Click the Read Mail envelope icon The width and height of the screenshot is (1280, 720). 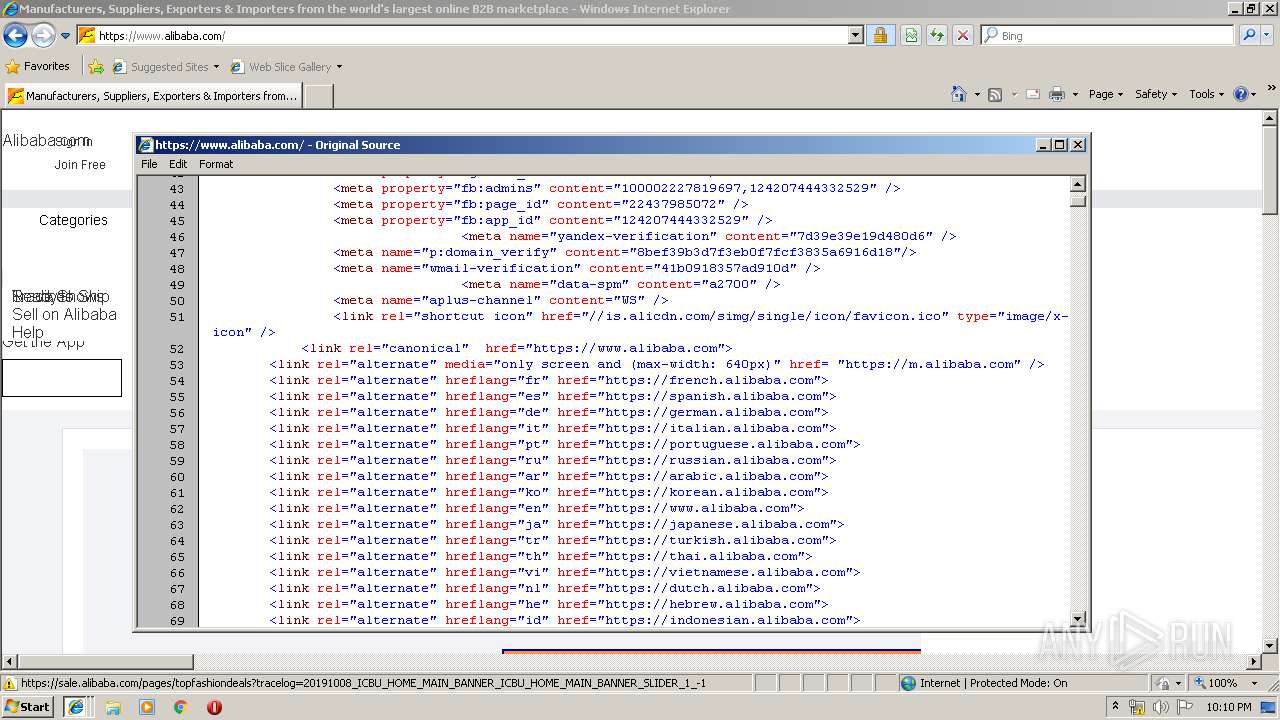(1032, 94)
